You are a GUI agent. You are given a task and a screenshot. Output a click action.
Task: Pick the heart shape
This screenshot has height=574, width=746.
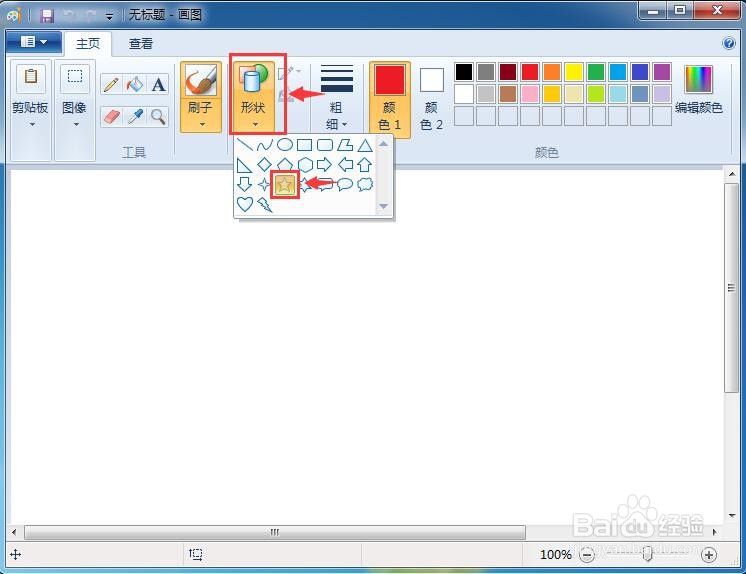(x=245, y=204)
